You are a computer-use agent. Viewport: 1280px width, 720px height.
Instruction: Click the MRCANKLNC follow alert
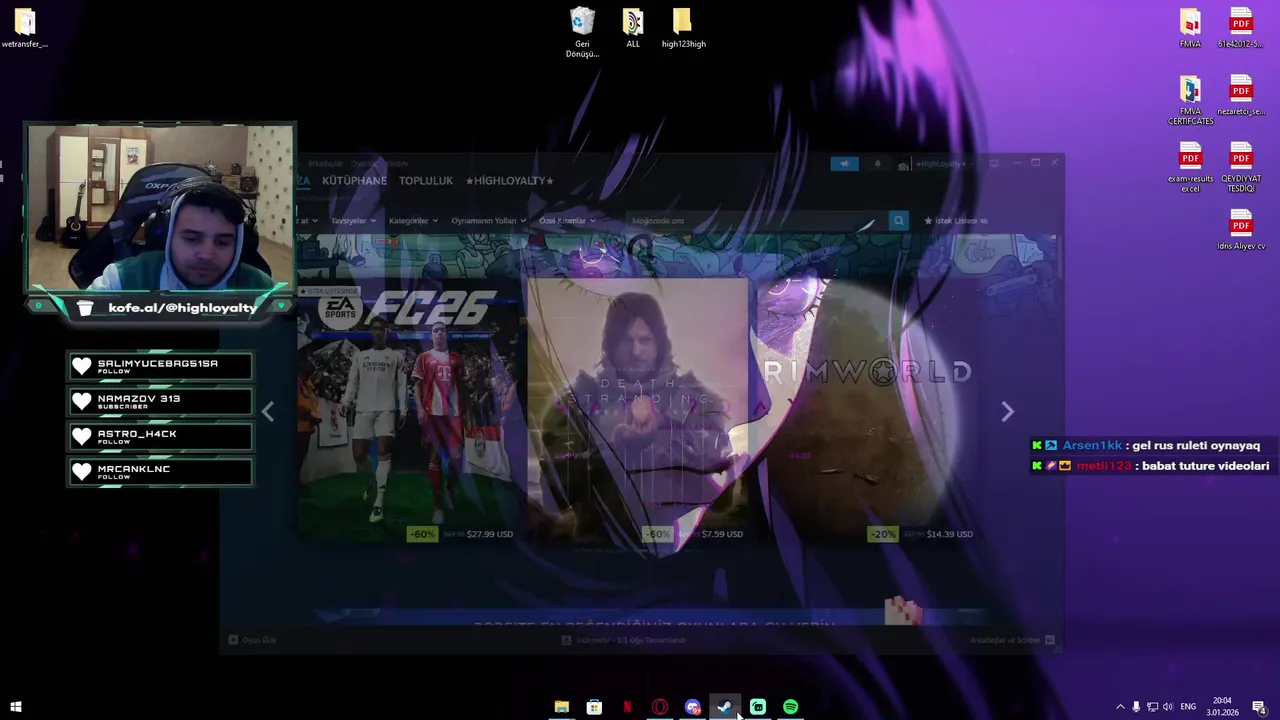(x=160, y=472)
